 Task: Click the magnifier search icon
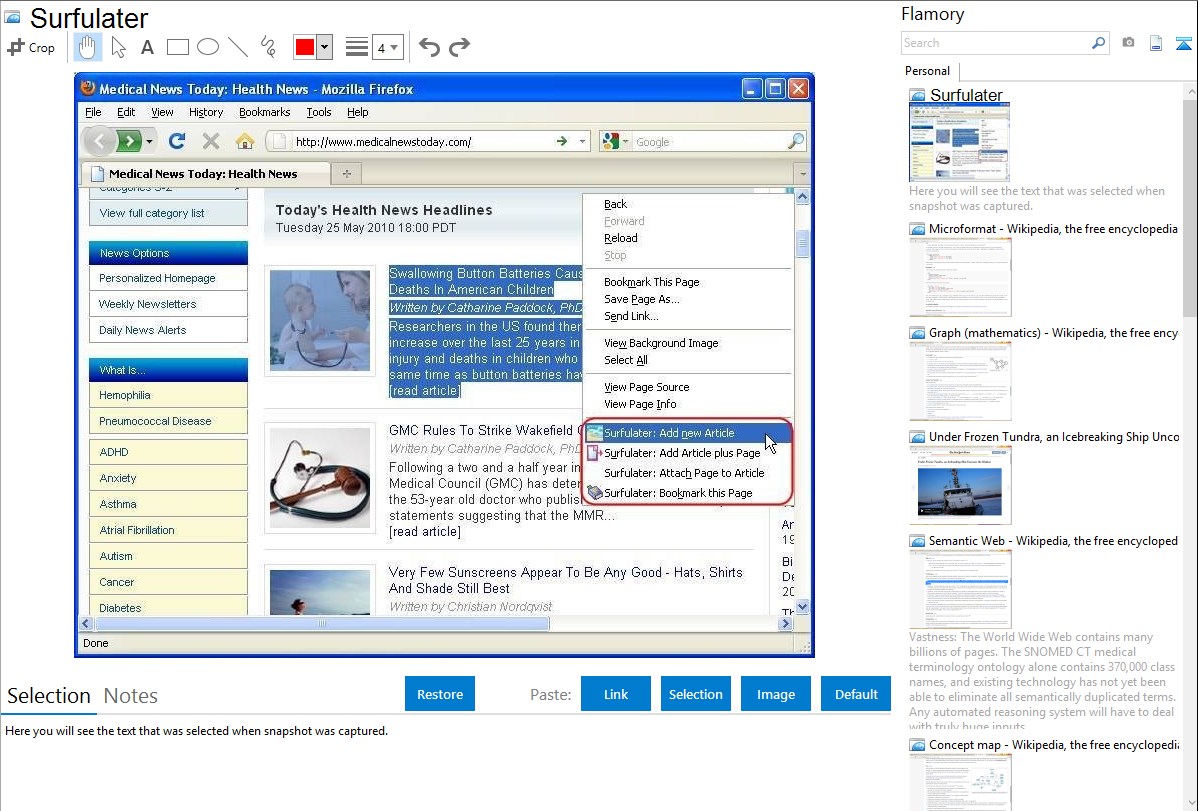[1099, 43]
